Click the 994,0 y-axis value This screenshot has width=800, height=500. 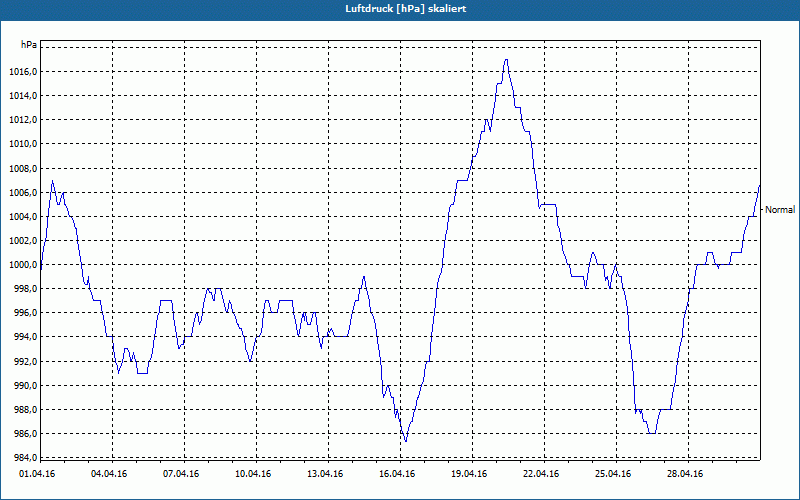[25, 337]
